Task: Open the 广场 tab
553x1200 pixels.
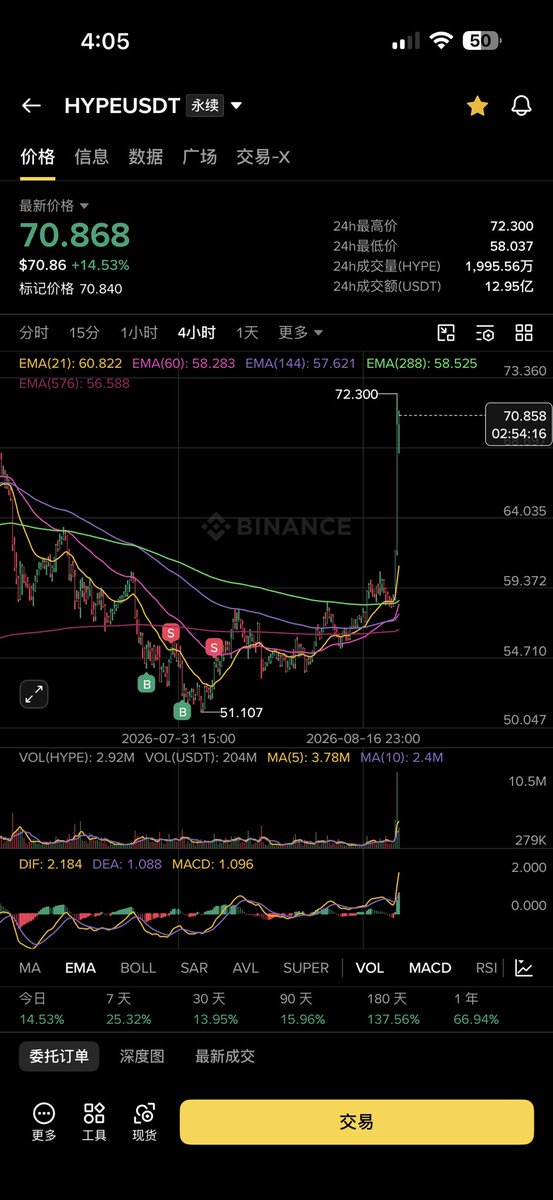Action: tap(200, 157)
